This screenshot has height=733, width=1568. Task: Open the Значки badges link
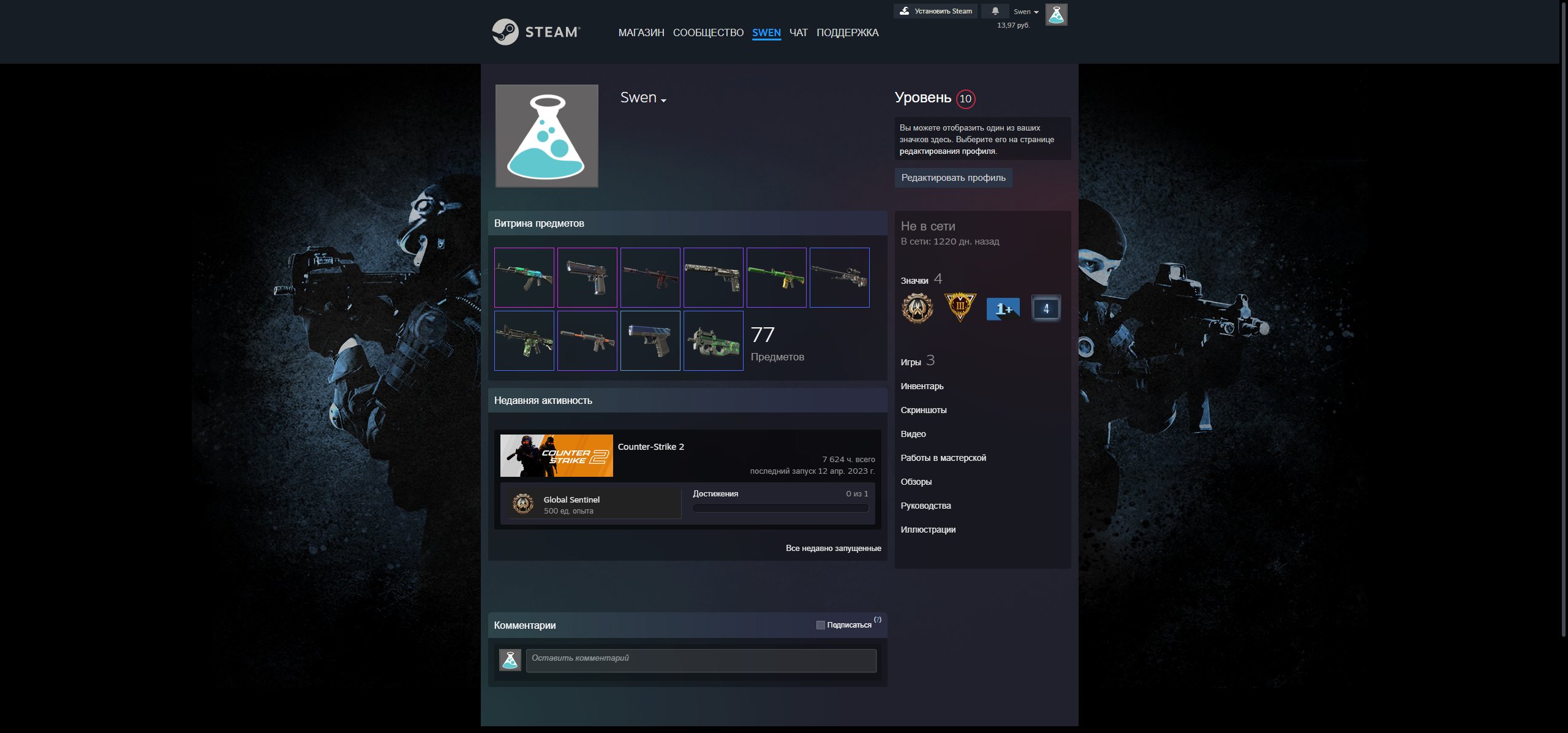coord(922,280)
